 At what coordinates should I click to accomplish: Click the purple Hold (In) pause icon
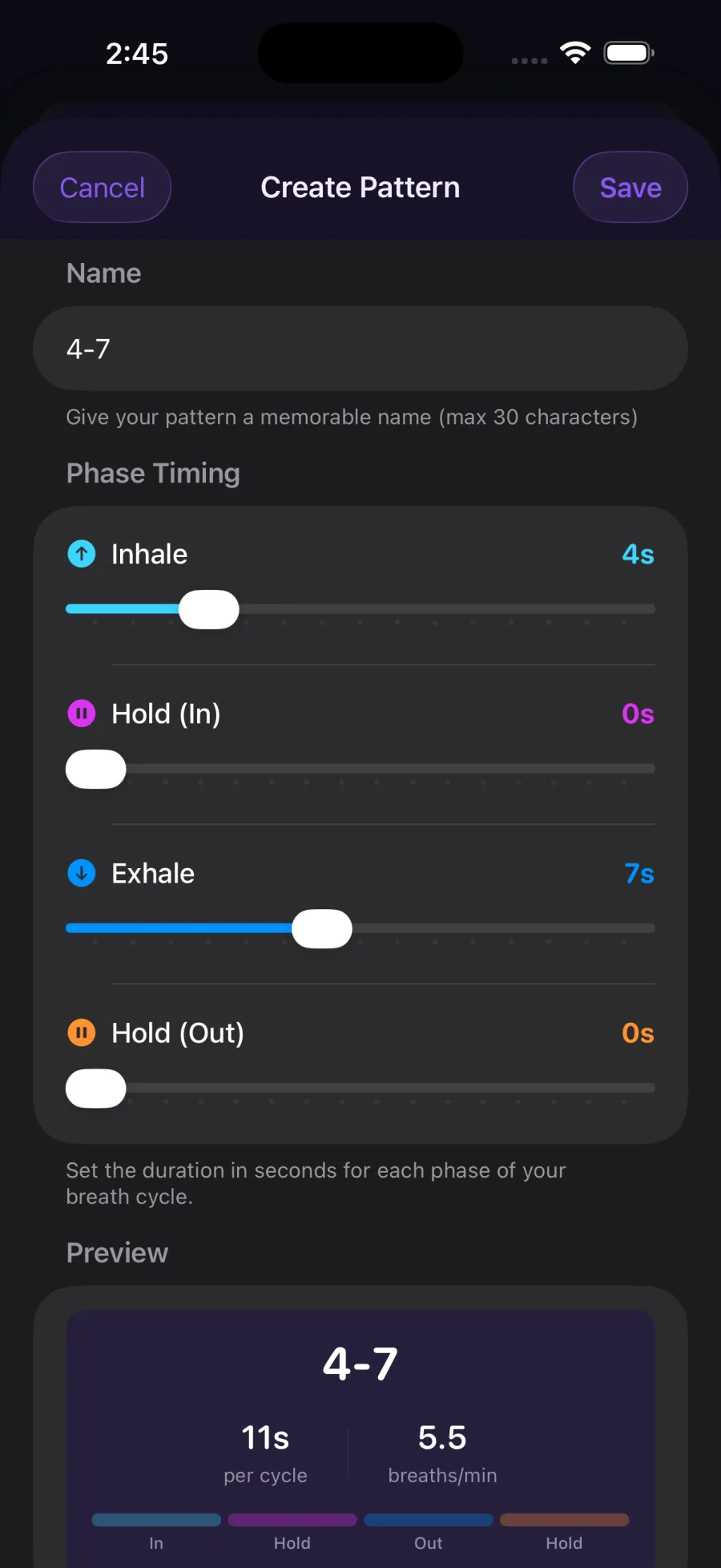point(80,713)
